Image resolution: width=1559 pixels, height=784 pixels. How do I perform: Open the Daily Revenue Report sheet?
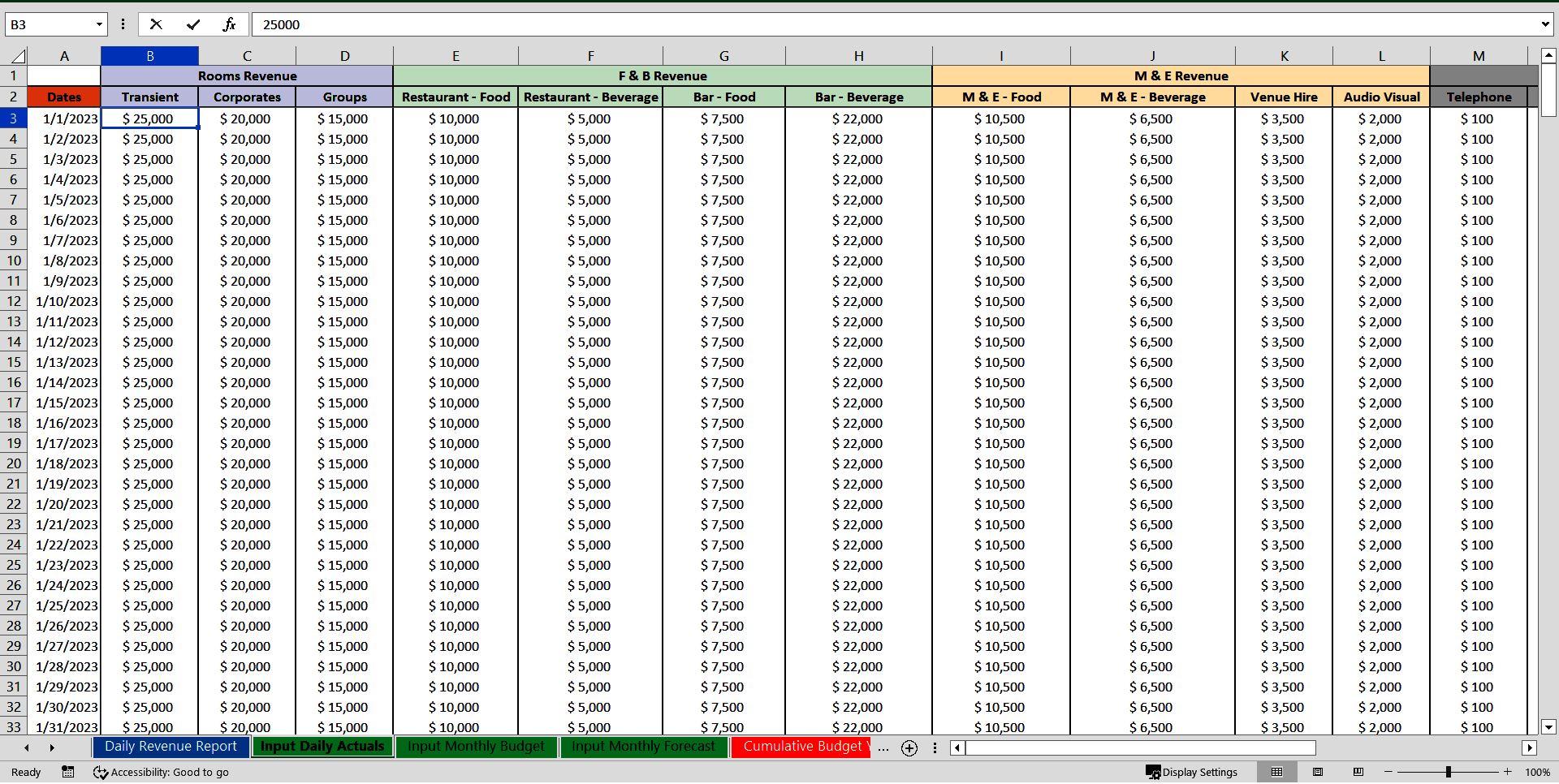(x=171, y=747)
